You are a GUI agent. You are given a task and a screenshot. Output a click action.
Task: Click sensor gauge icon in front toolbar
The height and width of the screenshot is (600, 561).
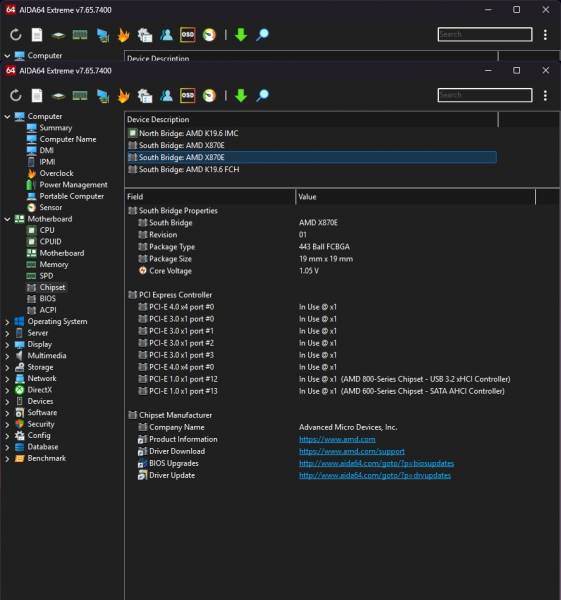point(209,96)
